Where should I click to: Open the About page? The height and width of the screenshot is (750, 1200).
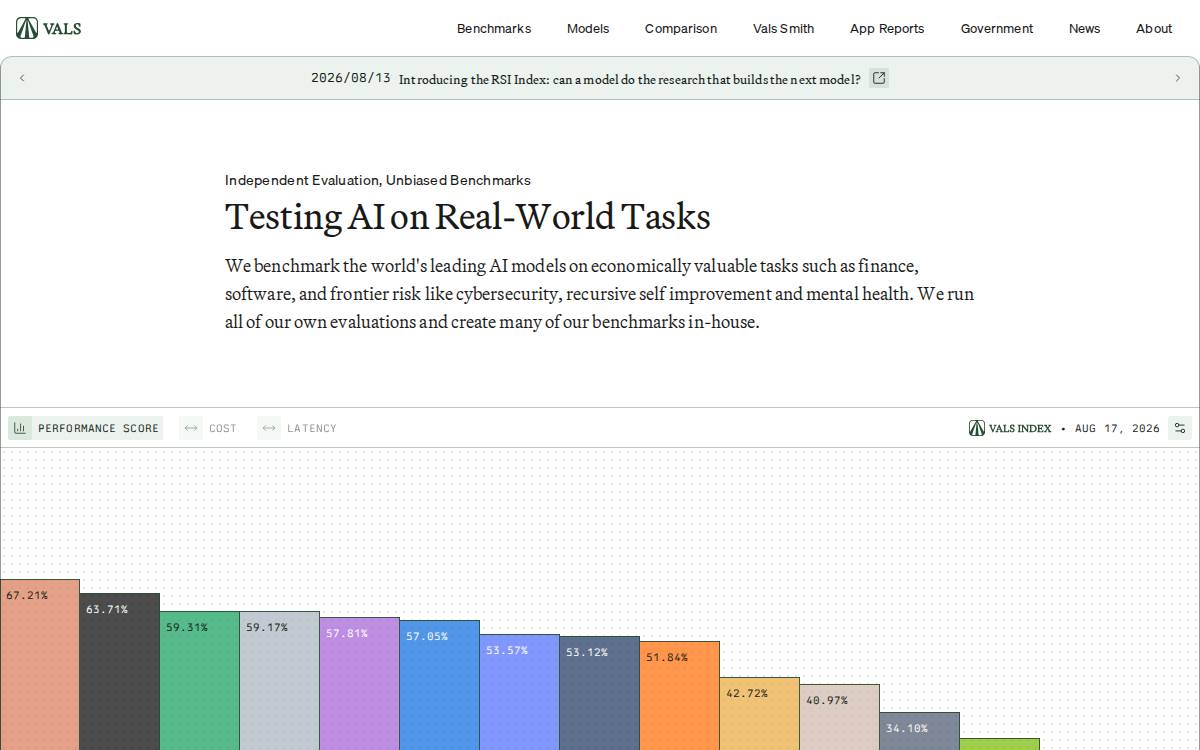(1154, 28)
